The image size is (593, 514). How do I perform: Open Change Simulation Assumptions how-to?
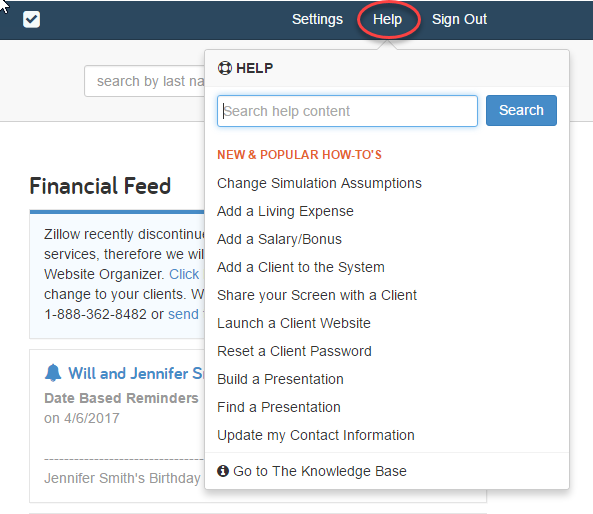point(319,183)
